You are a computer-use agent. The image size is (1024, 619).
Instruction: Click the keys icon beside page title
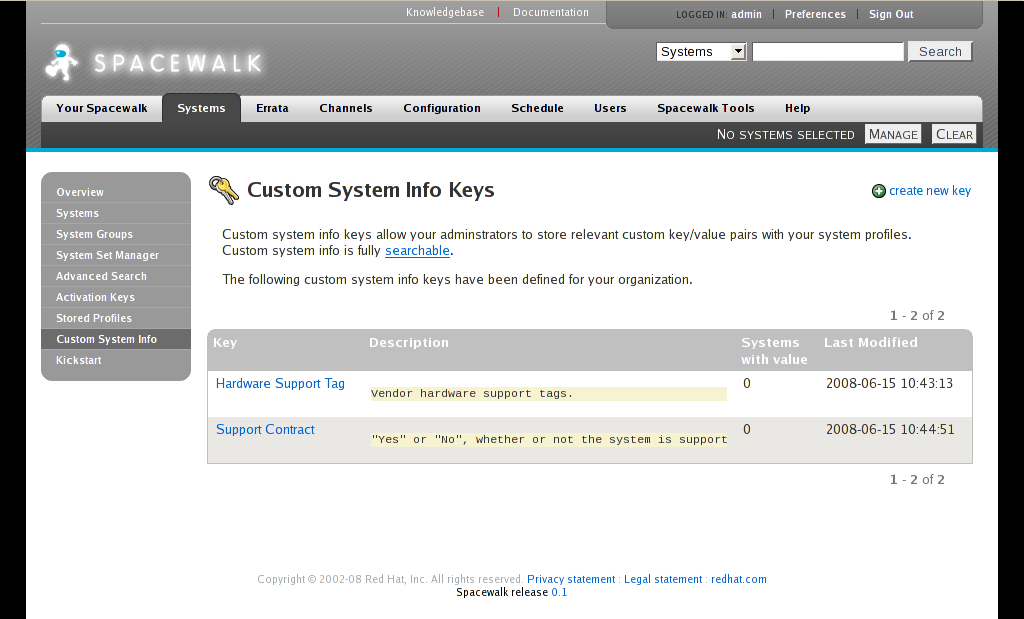click(224, 190)
